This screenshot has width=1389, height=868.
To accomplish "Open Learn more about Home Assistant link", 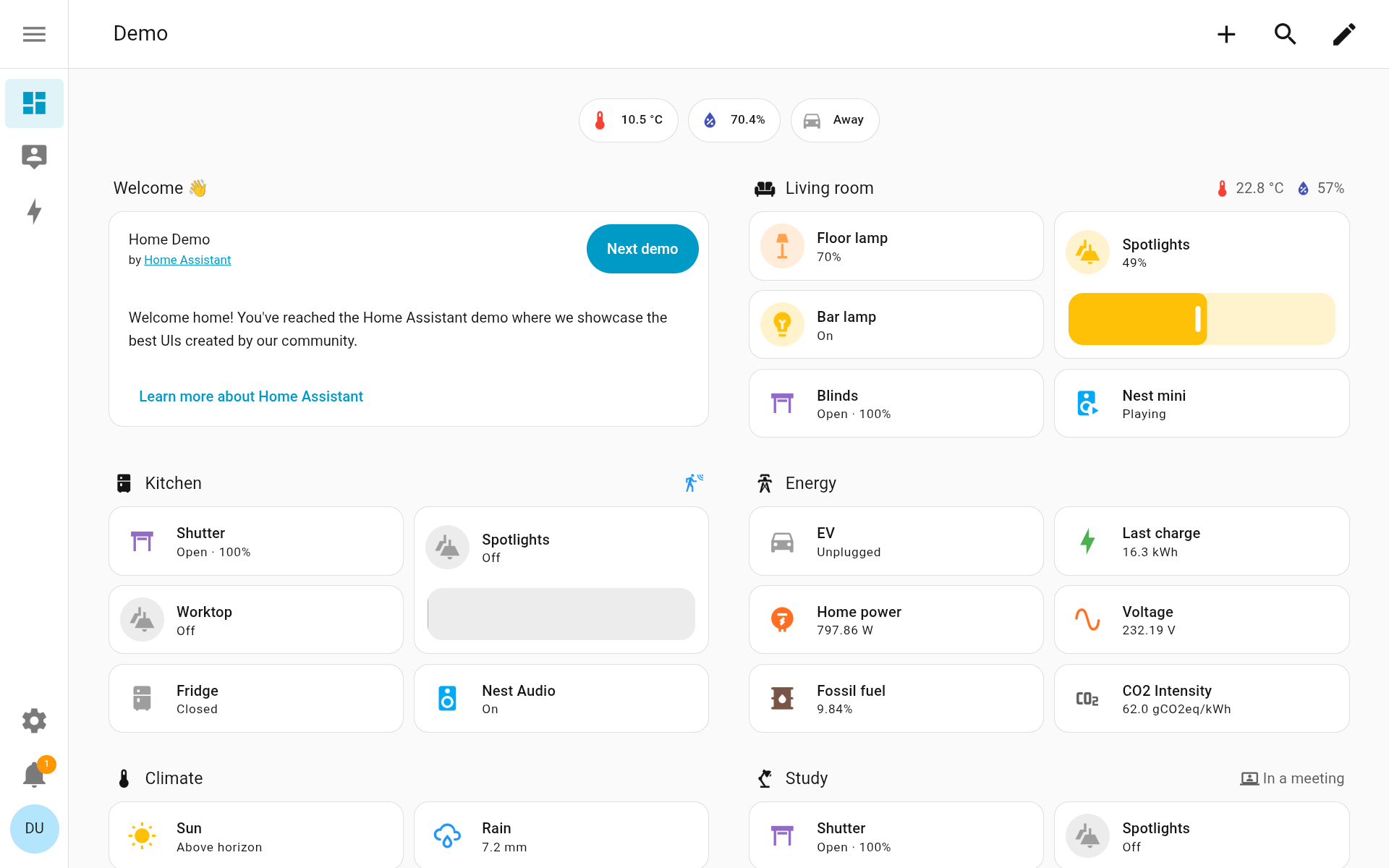I will tap(251, 396).
